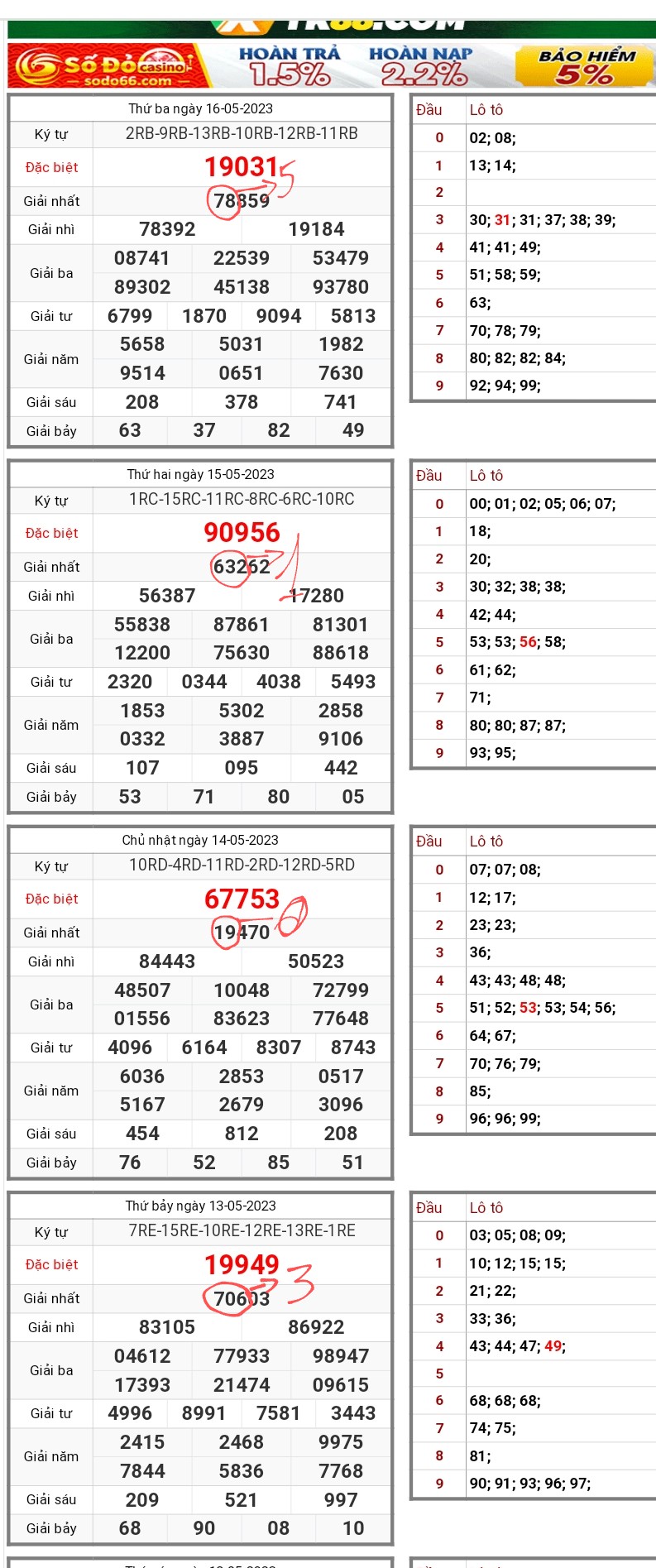The width and height of the screenshot is (656, 1568).
Task: Click second prize number 86922
Action: pos(316,1327)
